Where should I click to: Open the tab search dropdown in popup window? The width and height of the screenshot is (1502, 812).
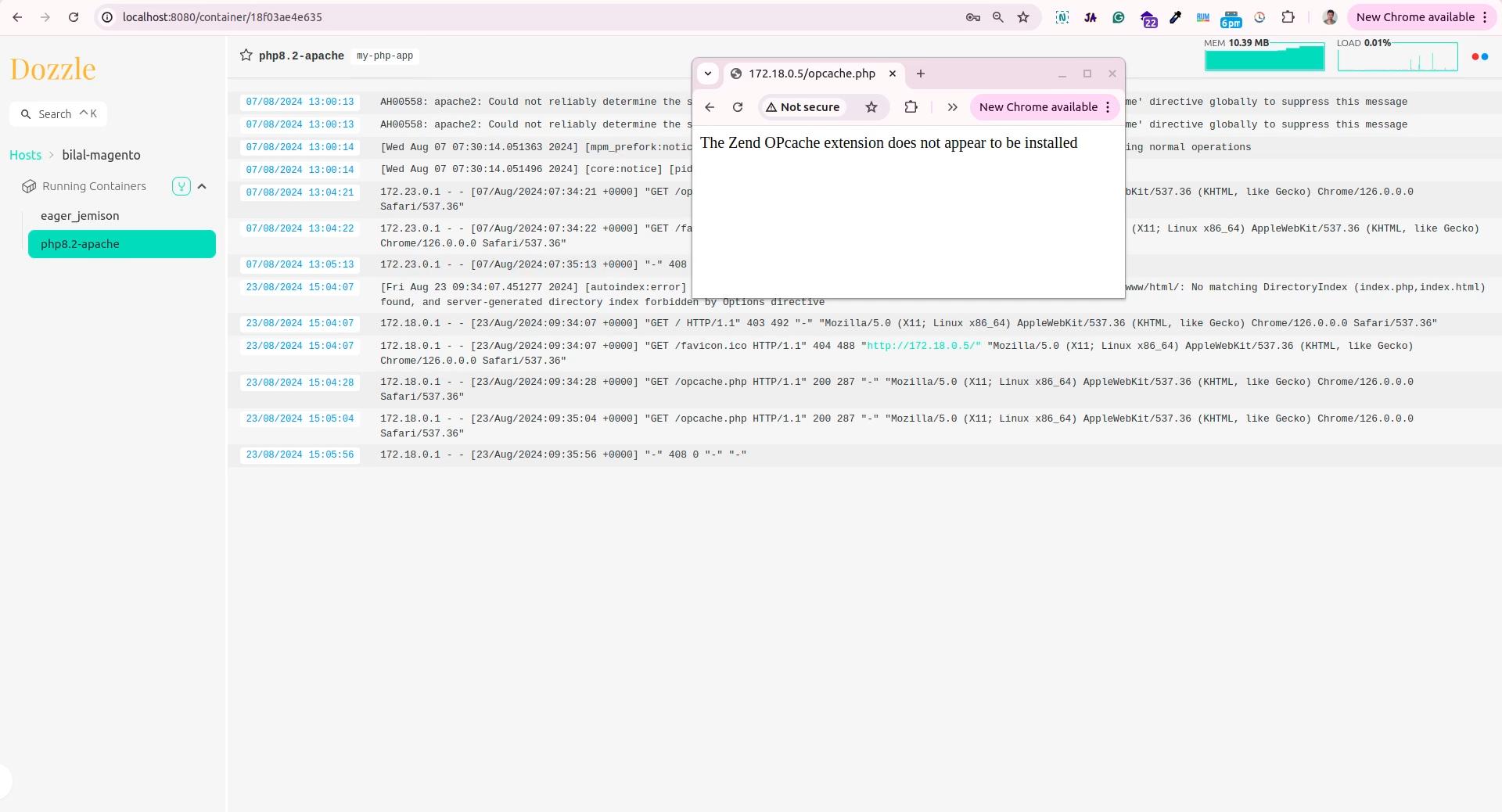coord(708,74)
